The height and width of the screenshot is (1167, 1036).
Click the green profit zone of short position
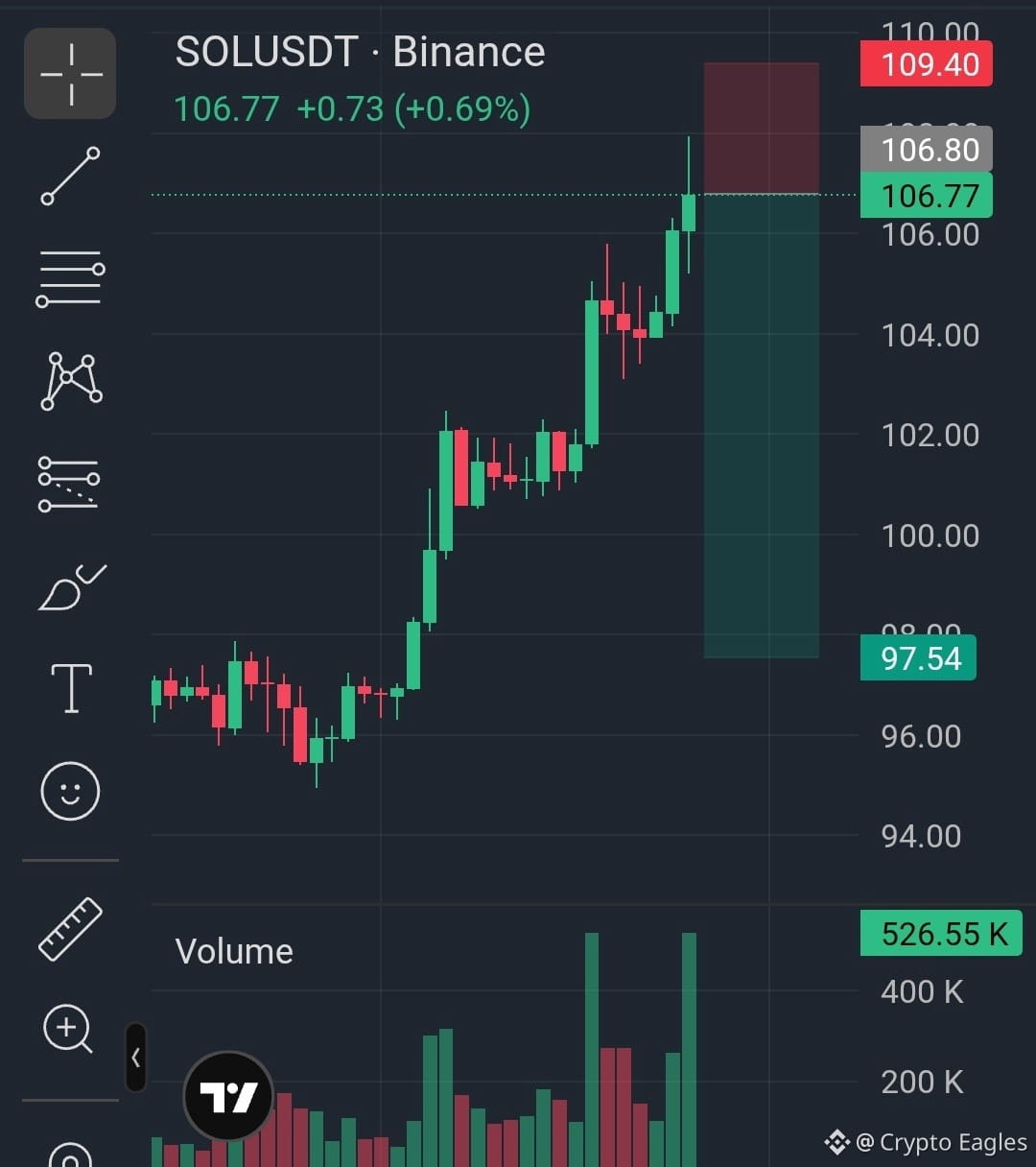pos(762,426)
